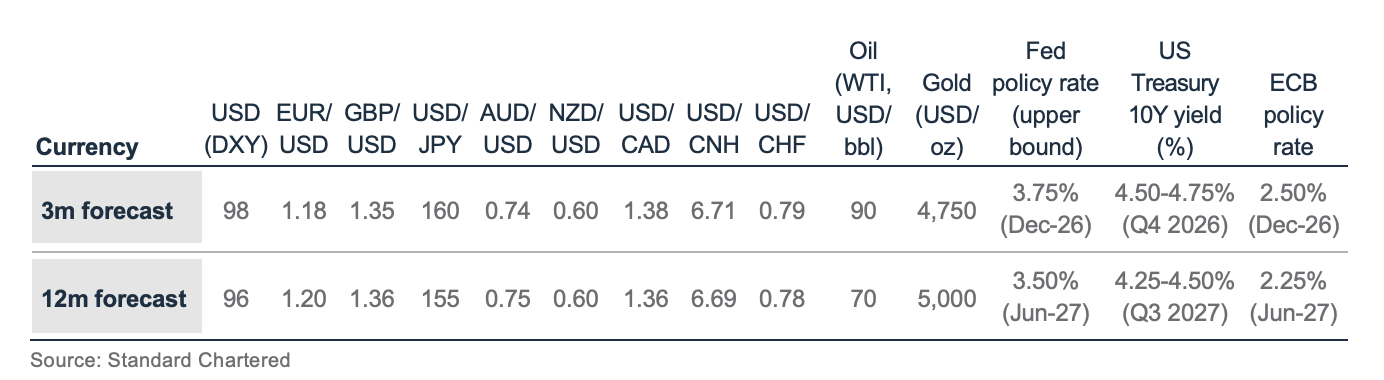Select the 2.25% (Jun-27) ECB rate cell

[1294, 296]
